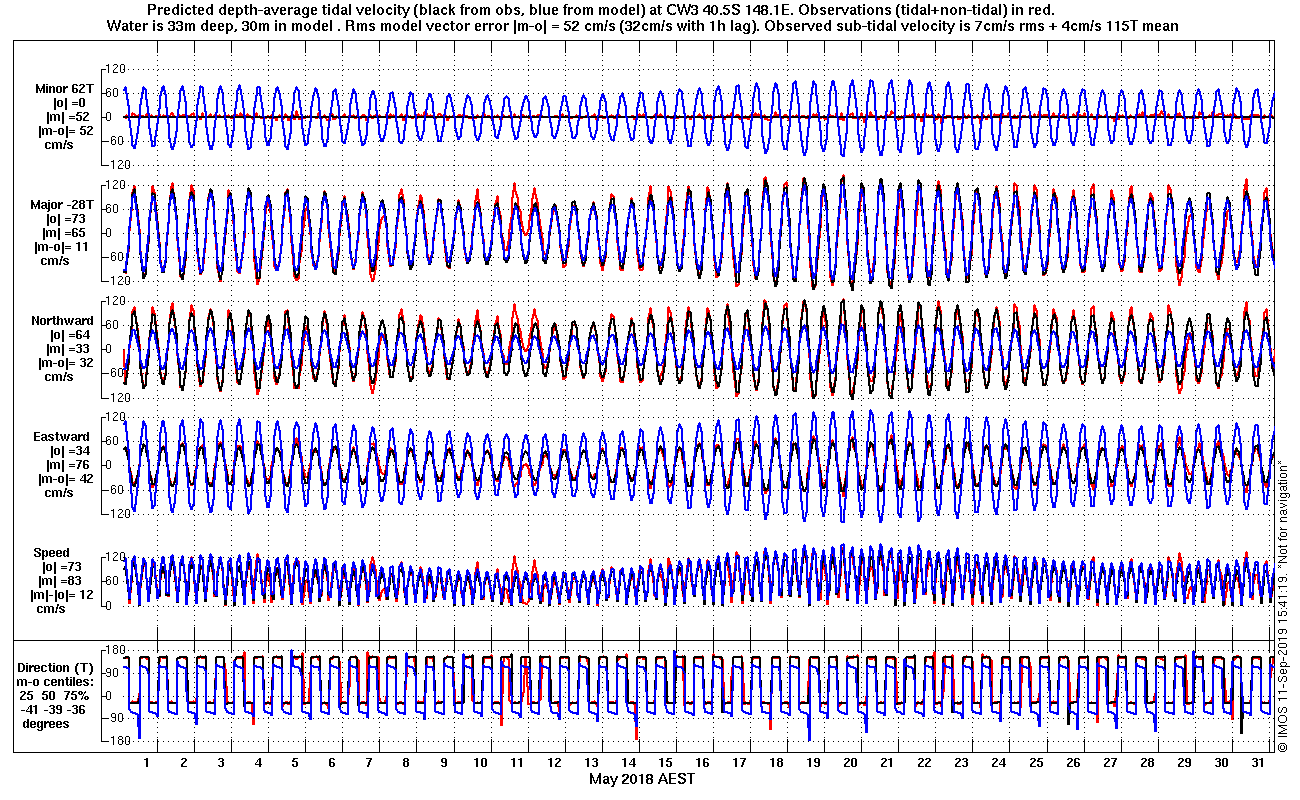
Task: Select '|m| =52' in the Minor panel
Action: pyautogui.click(x=66, y=116)
